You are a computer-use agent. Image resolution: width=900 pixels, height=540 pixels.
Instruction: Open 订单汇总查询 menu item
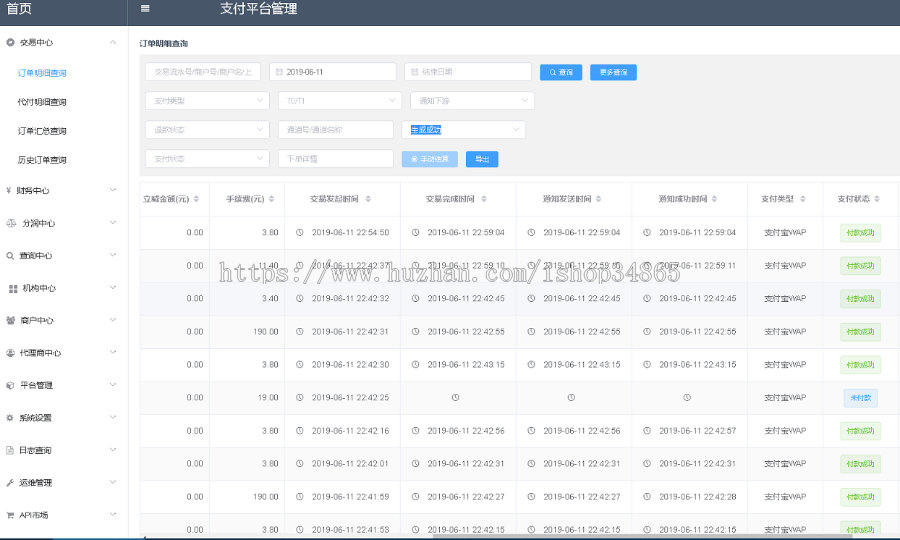tap(42, 131)
